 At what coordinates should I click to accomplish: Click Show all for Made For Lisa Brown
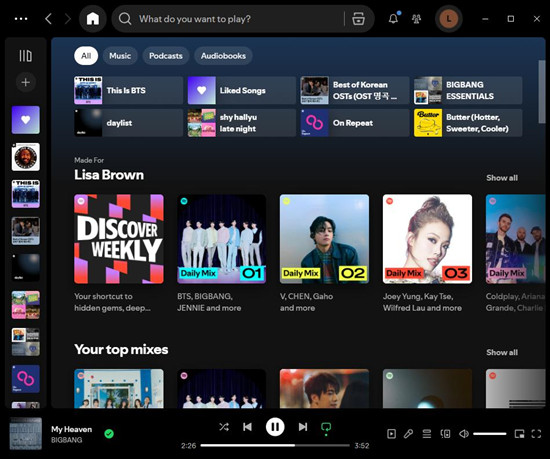(502, 178)
